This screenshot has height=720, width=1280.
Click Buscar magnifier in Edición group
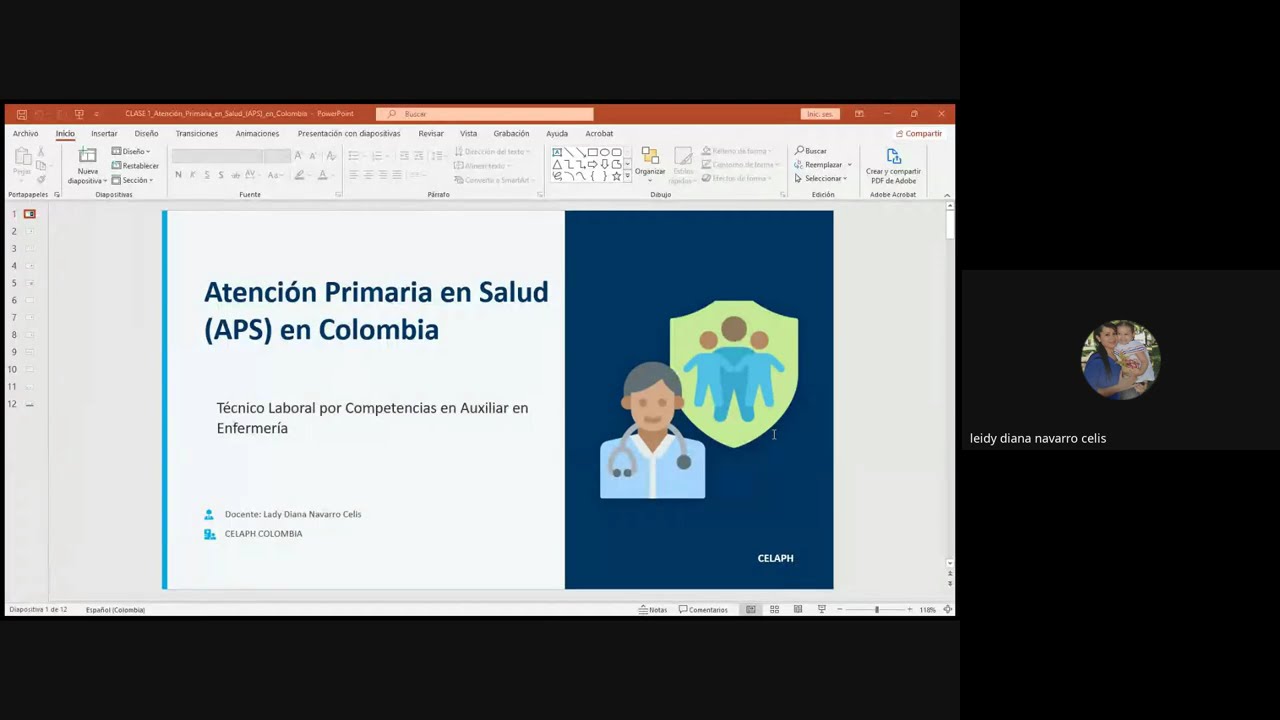(811, 151)
